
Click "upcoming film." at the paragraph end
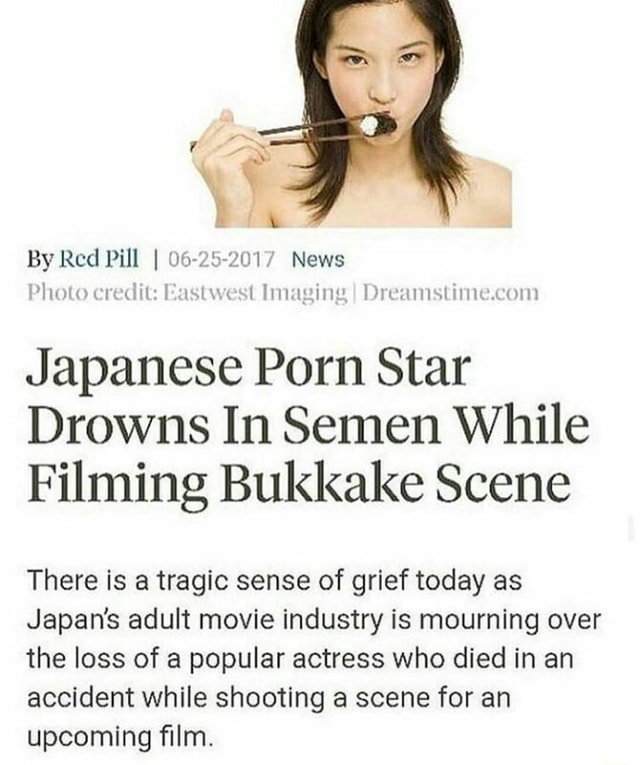[x=120, y=738]
